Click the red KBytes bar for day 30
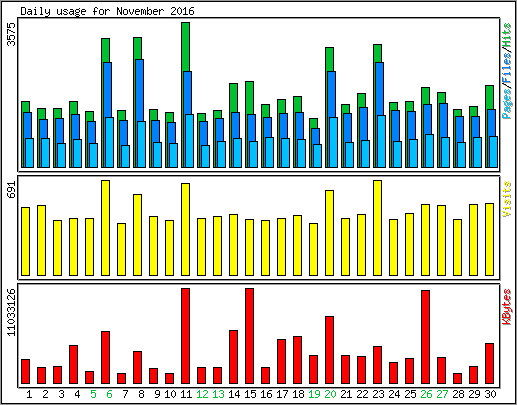517x405 pixels. tap(490, 364)
